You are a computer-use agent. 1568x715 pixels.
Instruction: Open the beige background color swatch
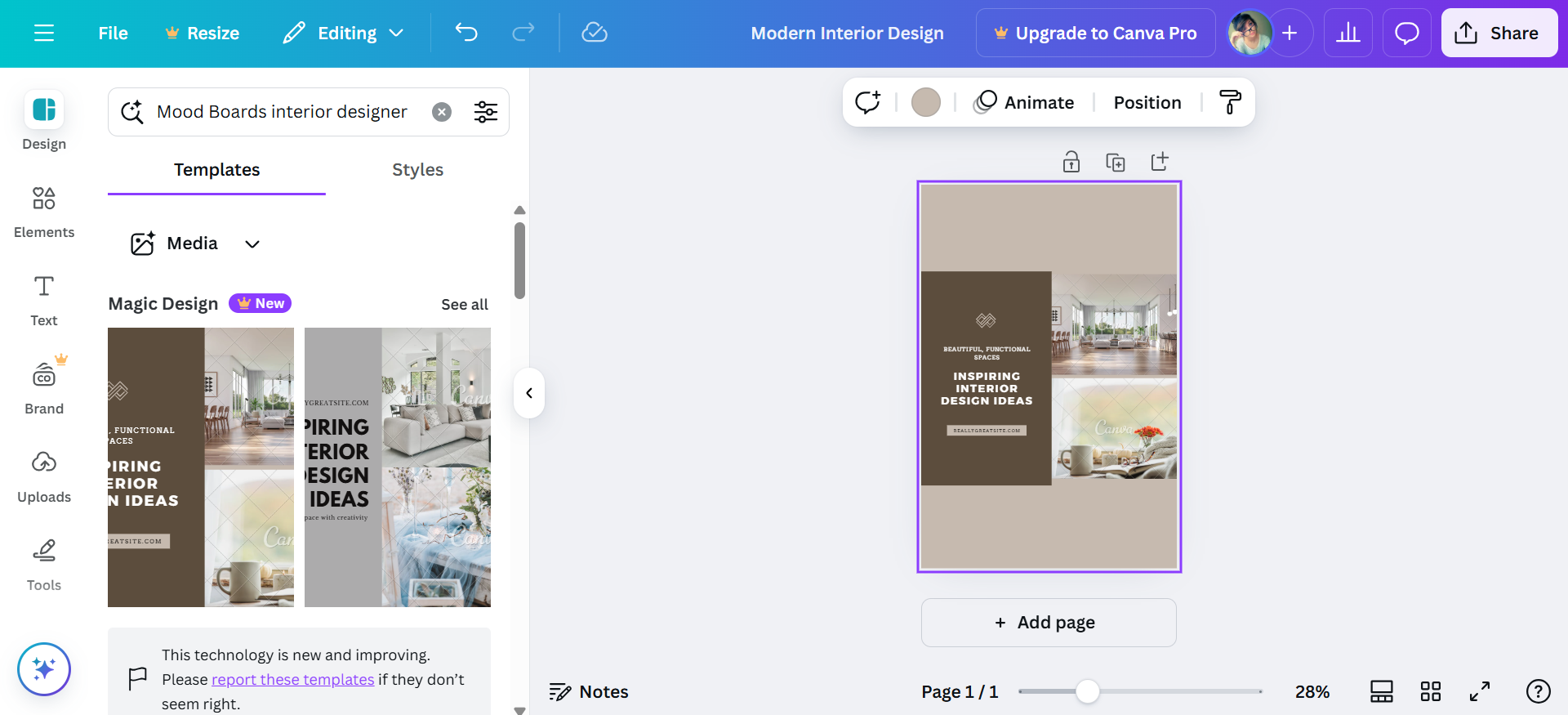click(926, 102)
